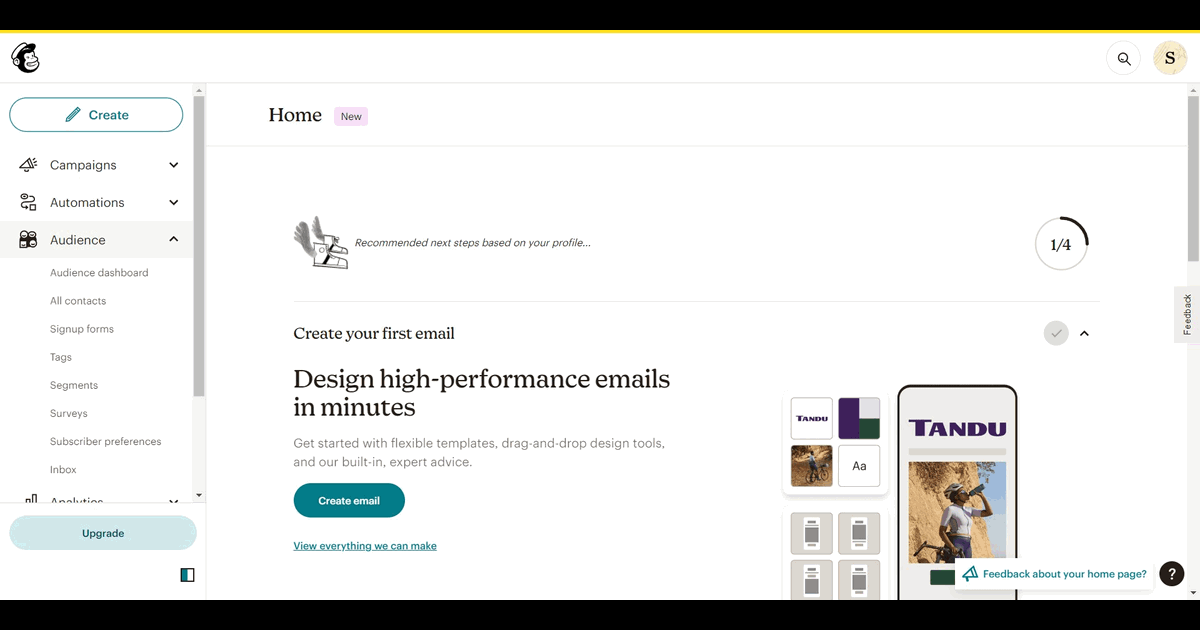Open the vertical Feedback tab
The image size is (1200, 630).
(x=1187, y=314)
